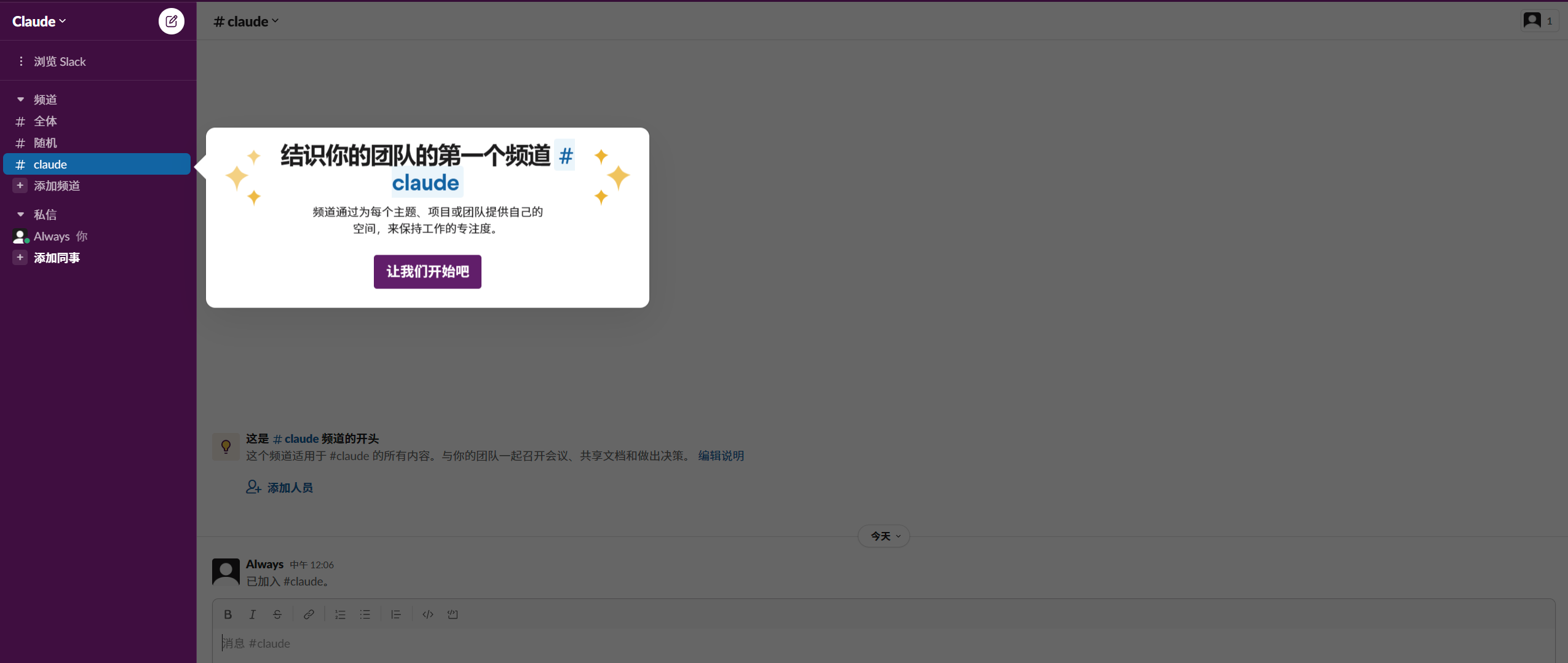The image size is (1568, 663).
Task: Click the hash icon beside 随机
Action: click(x=20, y=143)
